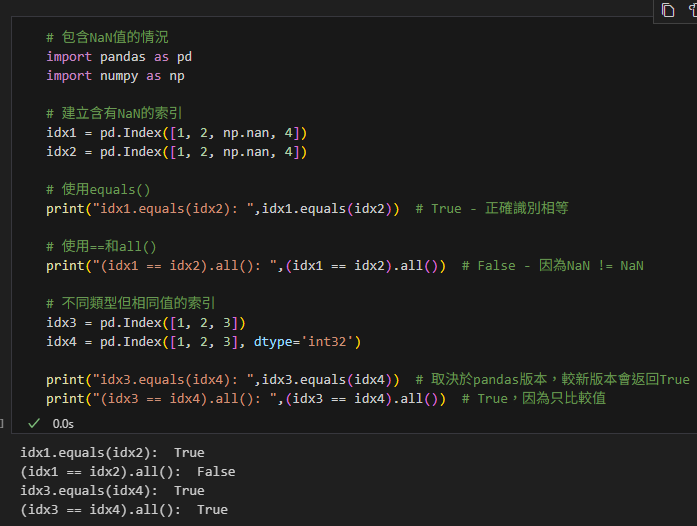The height and width of the screenshot is (526, 697).
Task: Click the comment '# 使用equals()'
Action: click(x=98, y=189)
